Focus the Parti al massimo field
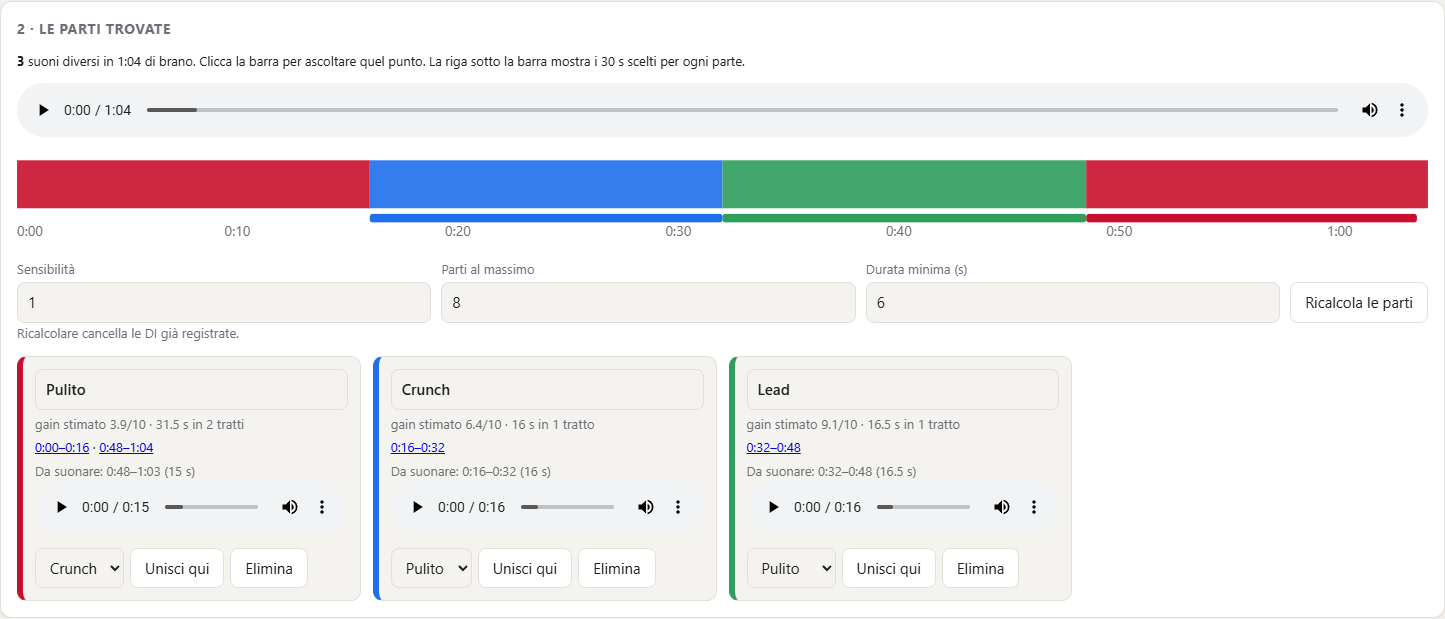1445x619 pixels. [x=648, y=302]
